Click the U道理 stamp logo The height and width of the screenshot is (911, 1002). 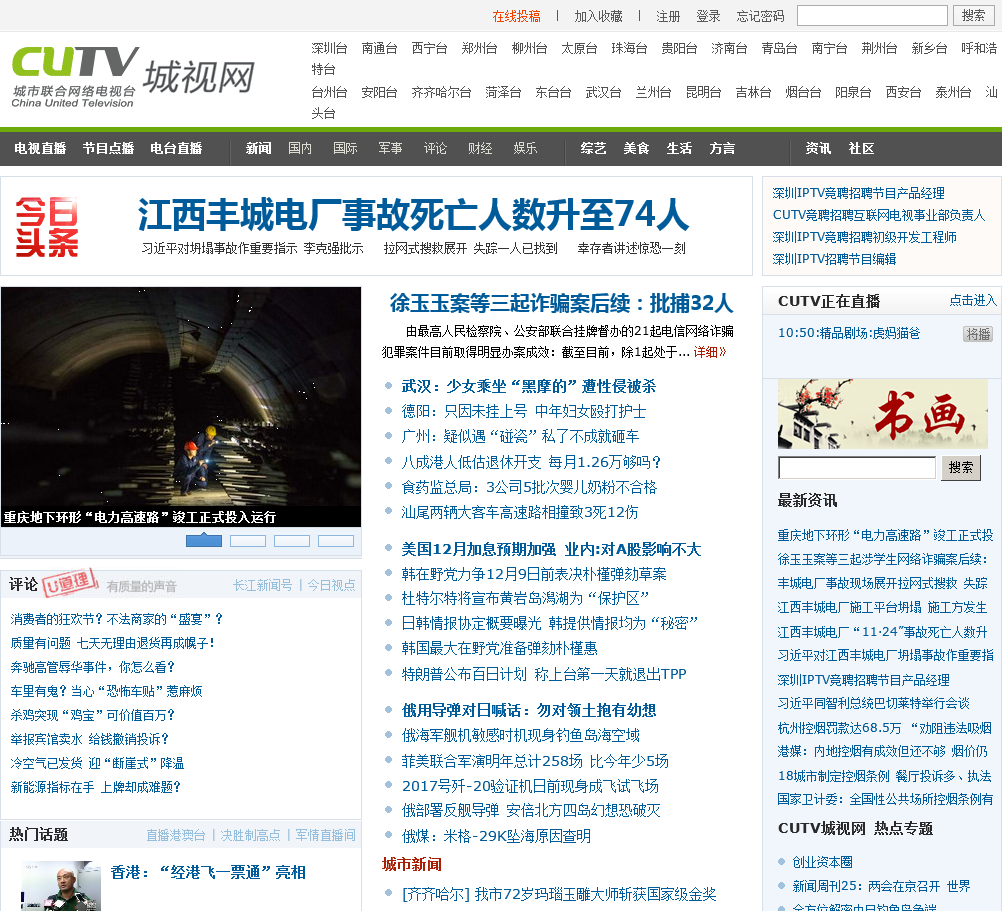click(x=70, y=582)
